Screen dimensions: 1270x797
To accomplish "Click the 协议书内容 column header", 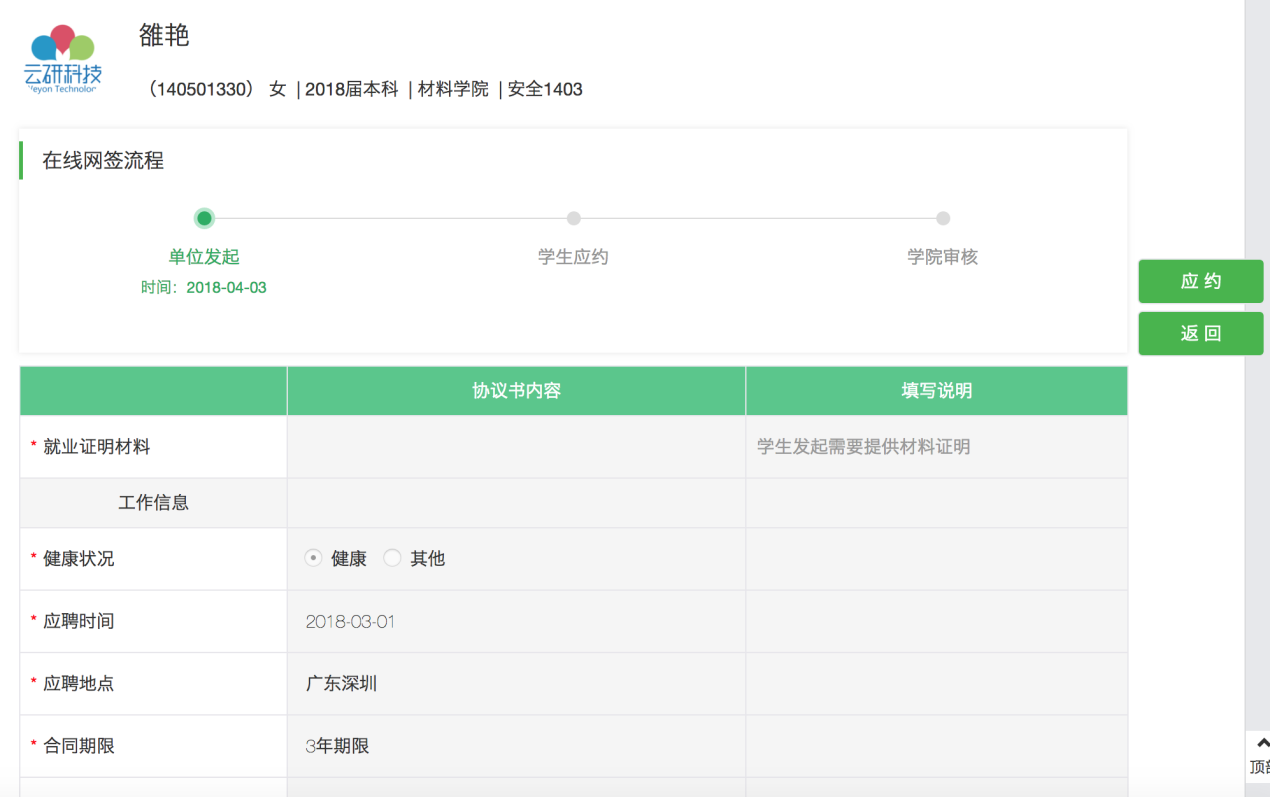I will pyautogui.click(x=516, y=391).
